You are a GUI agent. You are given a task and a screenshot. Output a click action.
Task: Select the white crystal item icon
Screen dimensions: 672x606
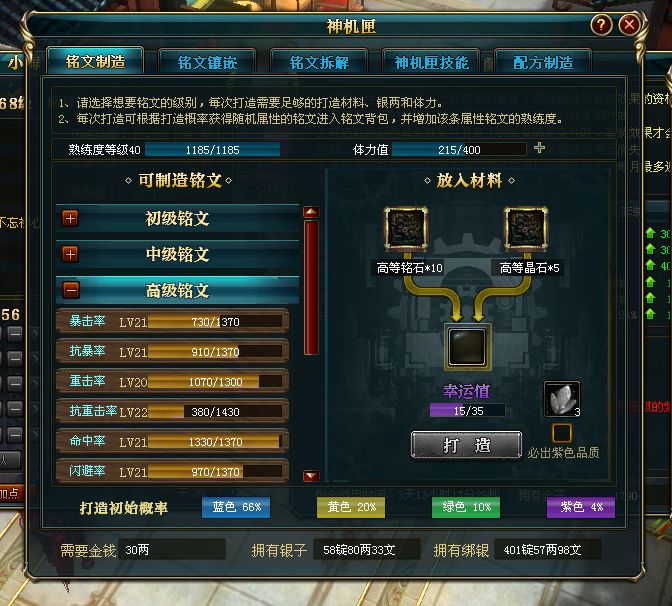pyautogui.click(x=562, y=399)
